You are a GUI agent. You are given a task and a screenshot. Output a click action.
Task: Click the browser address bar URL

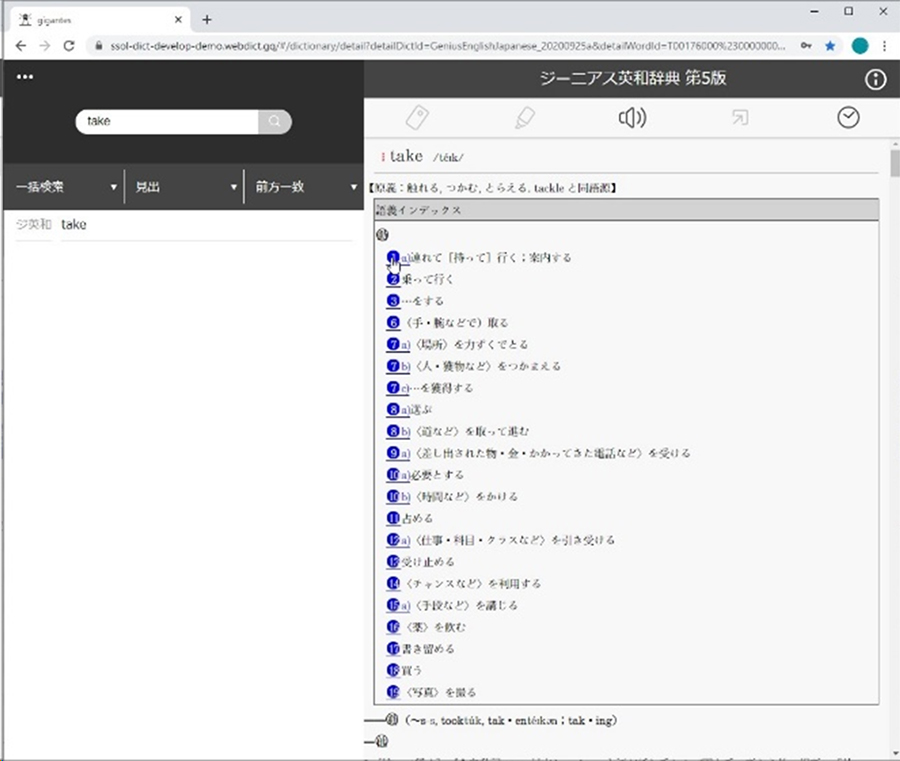tap(448, 46)
